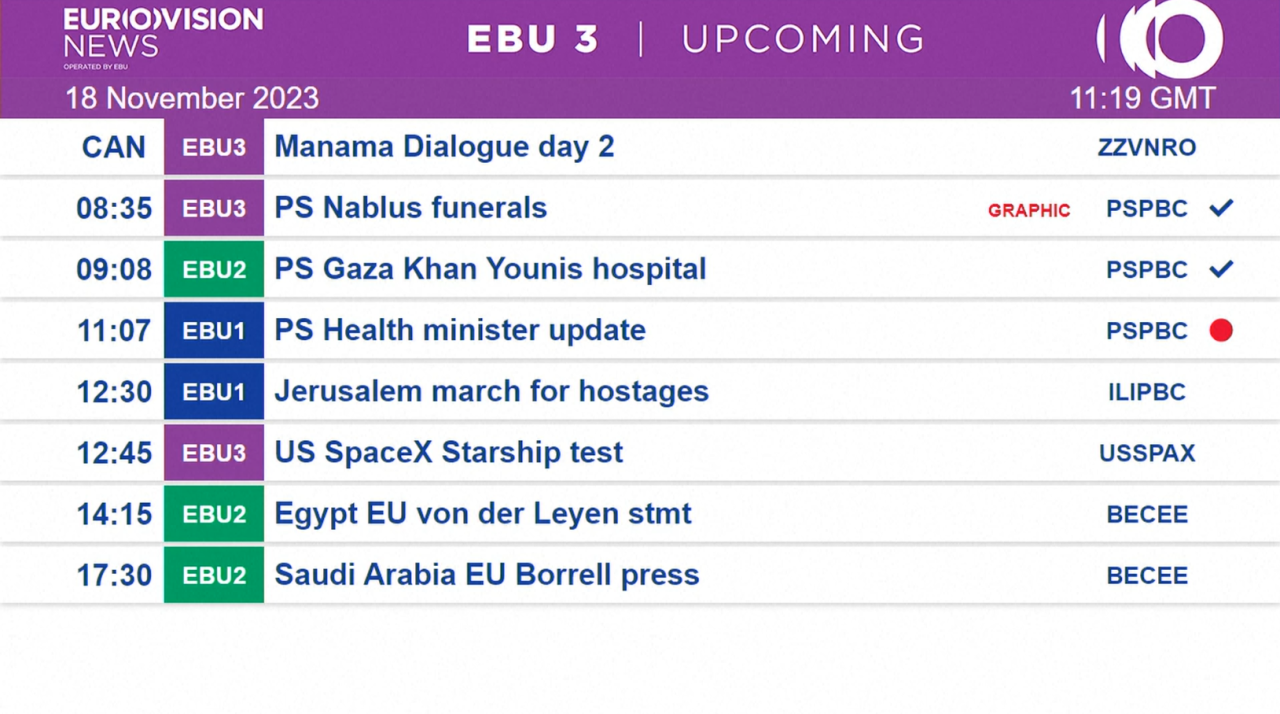The image size is (1280, 714).
Task: Click the green EBU2 badge at 09:08
Action: click(214, 269)
